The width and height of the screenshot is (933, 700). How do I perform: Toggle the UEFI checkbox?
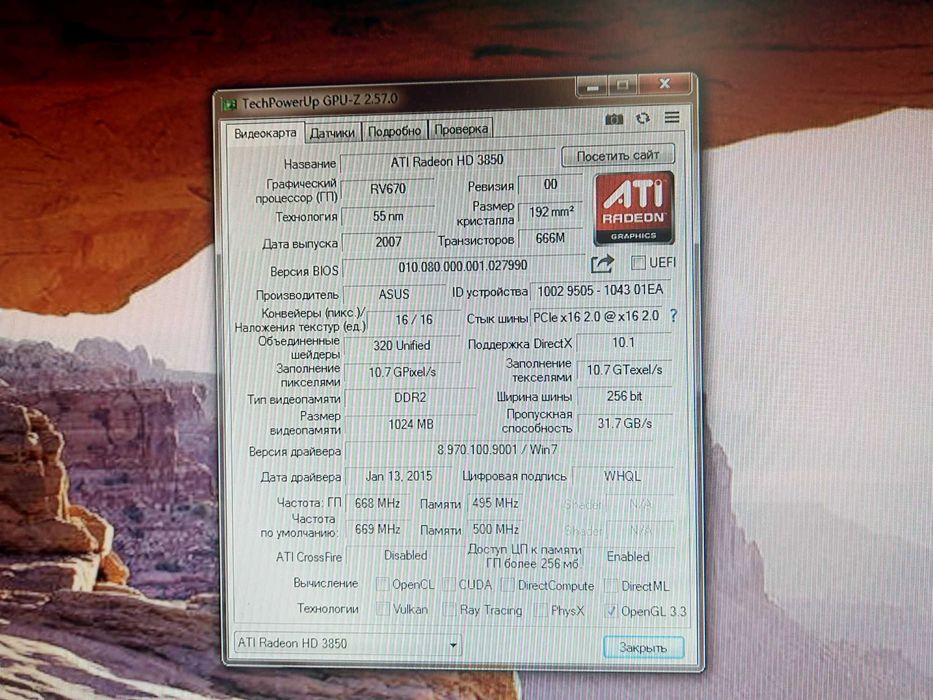(638, 262)
